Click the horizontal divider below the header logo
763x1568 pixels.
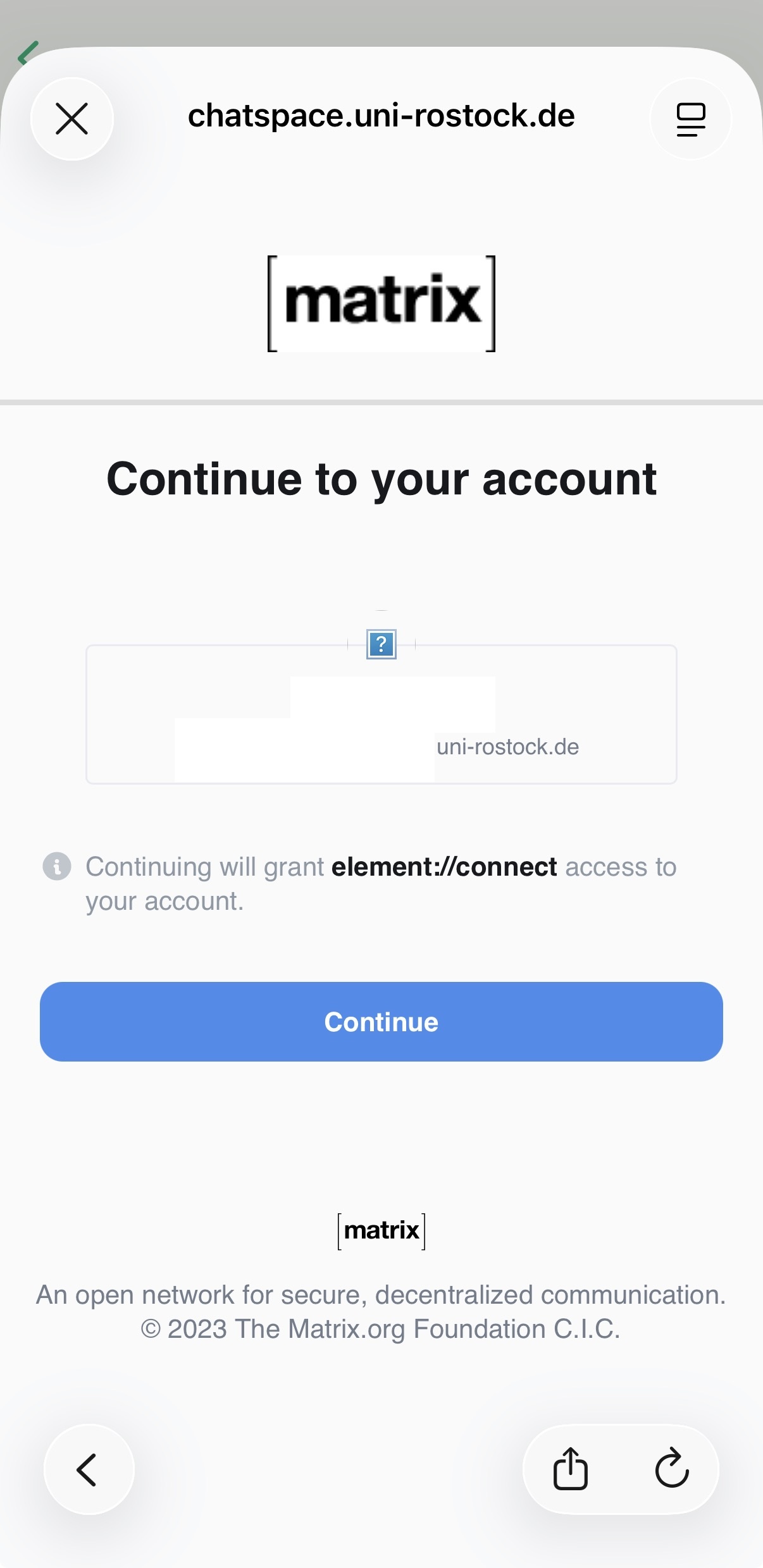tap(381, 402)
